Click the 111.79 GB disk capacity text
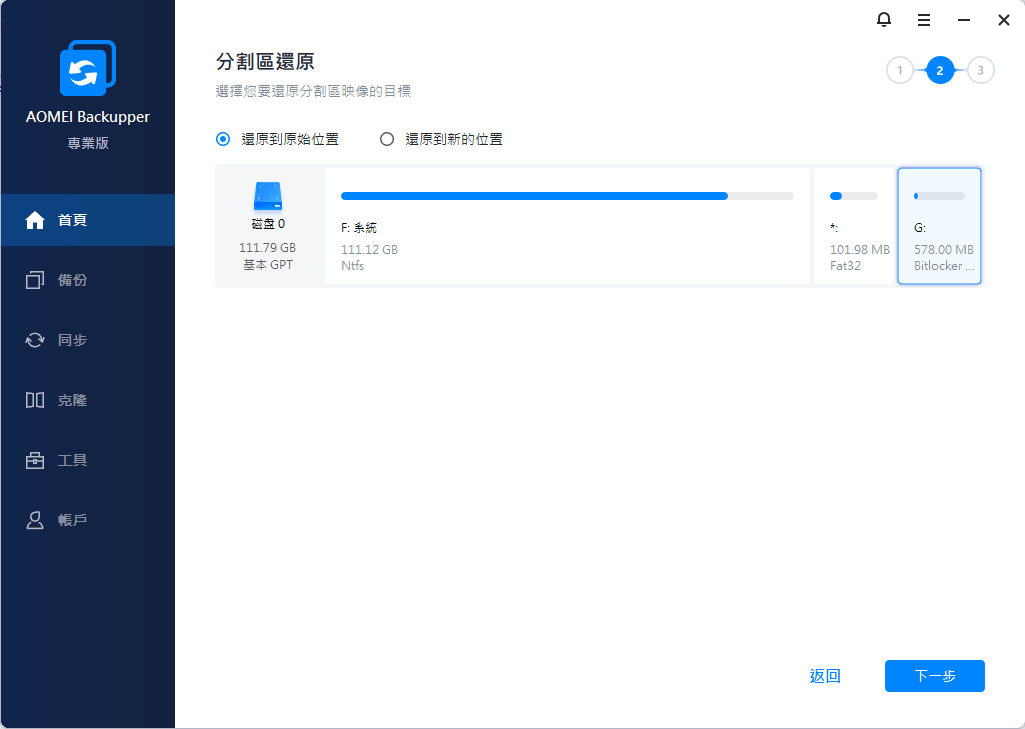 click(x=267, y=248)
